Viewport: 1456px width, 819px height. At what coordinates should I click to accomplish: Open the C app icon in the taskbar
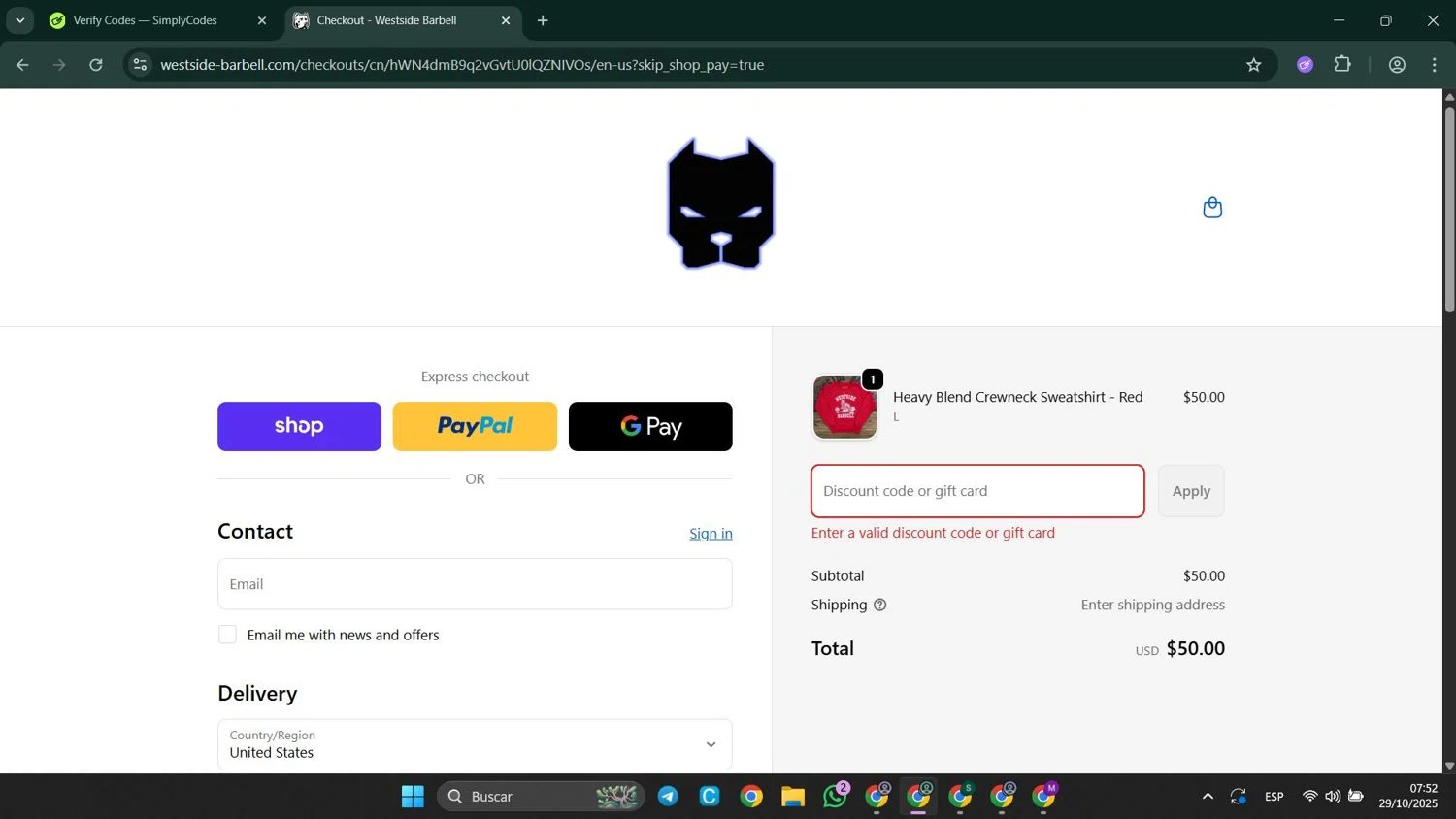(710, 797)
